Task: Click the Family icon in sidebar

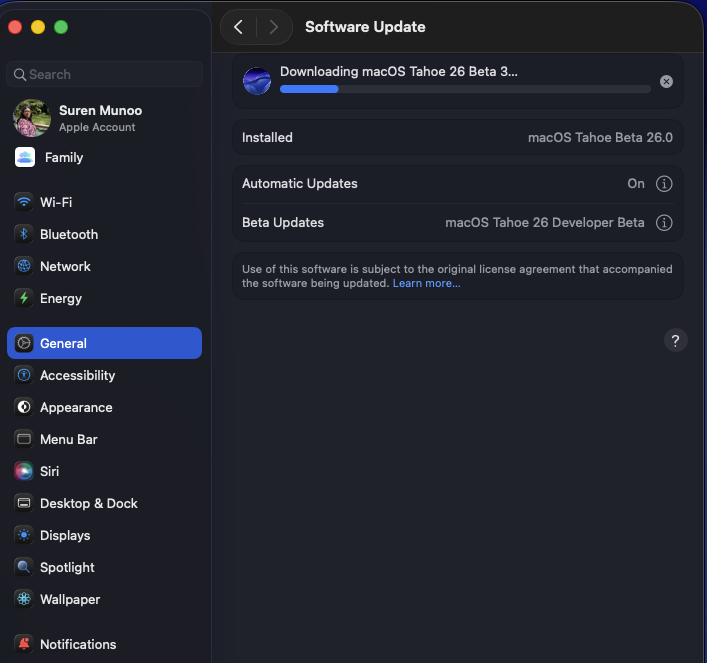Action: tap(25, 157)
